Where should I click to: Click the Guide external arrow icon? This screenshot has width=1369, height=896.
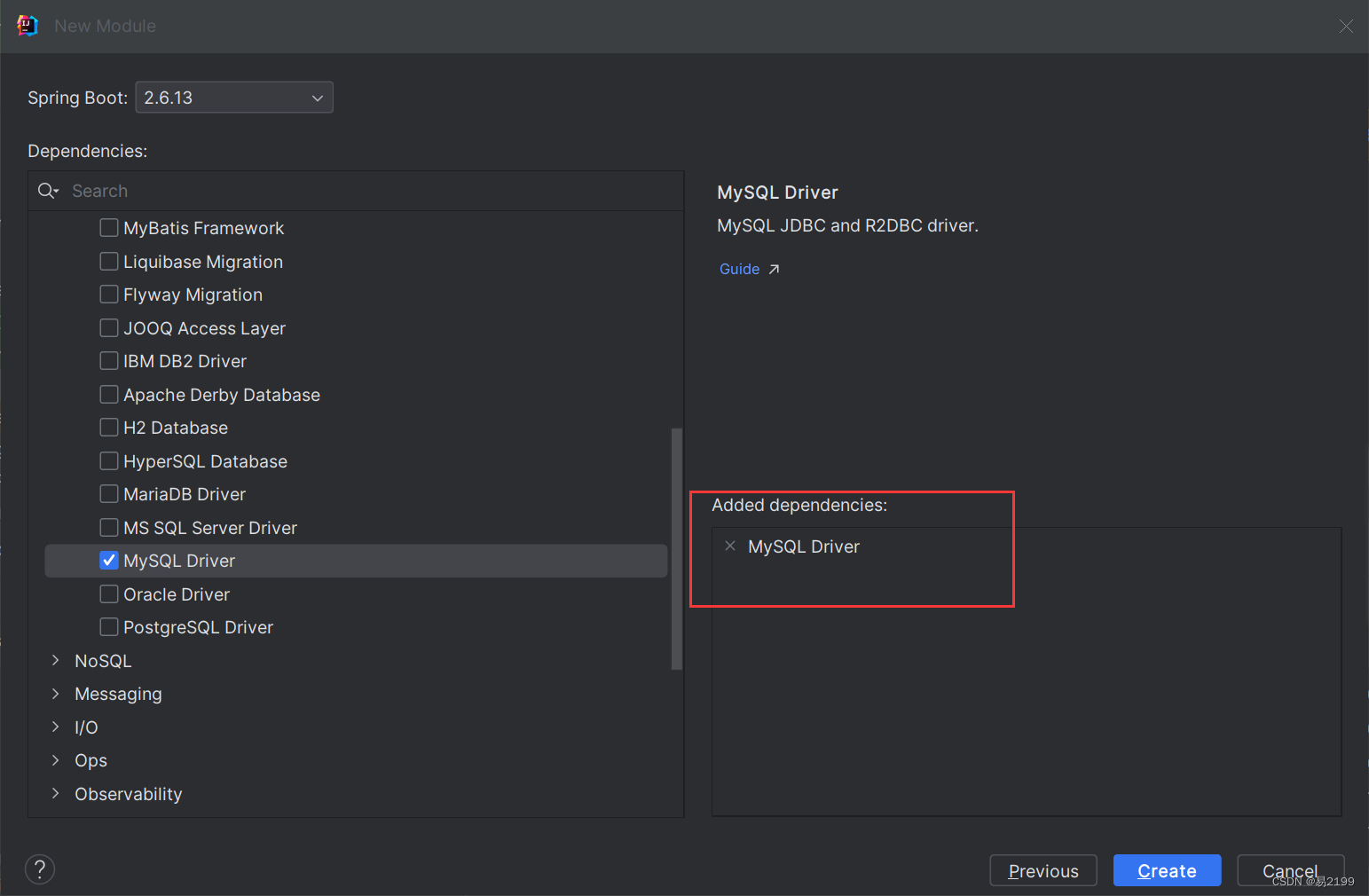(774, 269)
